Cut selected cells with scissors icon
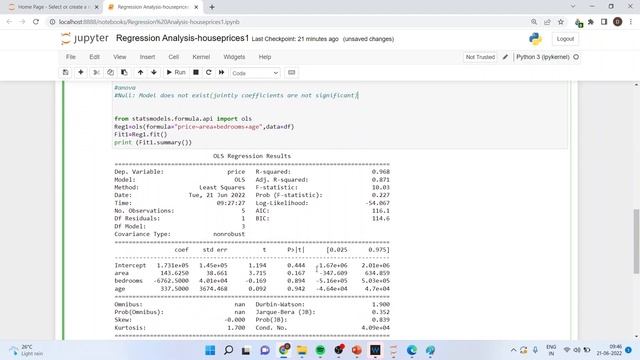 point(96,73)
